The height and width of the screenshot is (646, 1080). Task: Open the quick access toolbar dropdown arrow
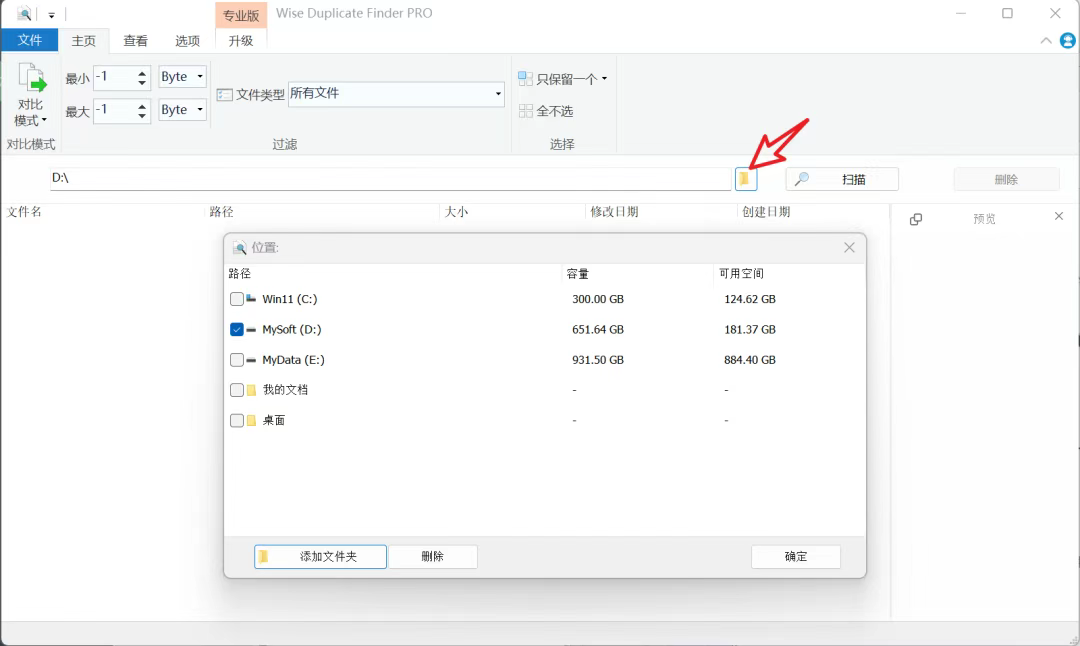point(52,14)
